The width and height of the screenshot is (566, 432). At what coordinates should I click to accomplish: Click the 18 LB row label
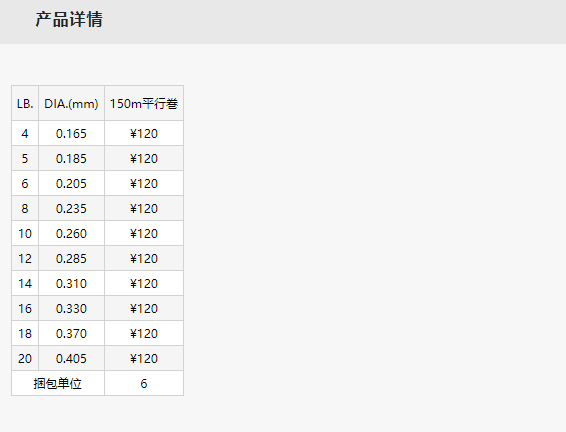point(25,333)
